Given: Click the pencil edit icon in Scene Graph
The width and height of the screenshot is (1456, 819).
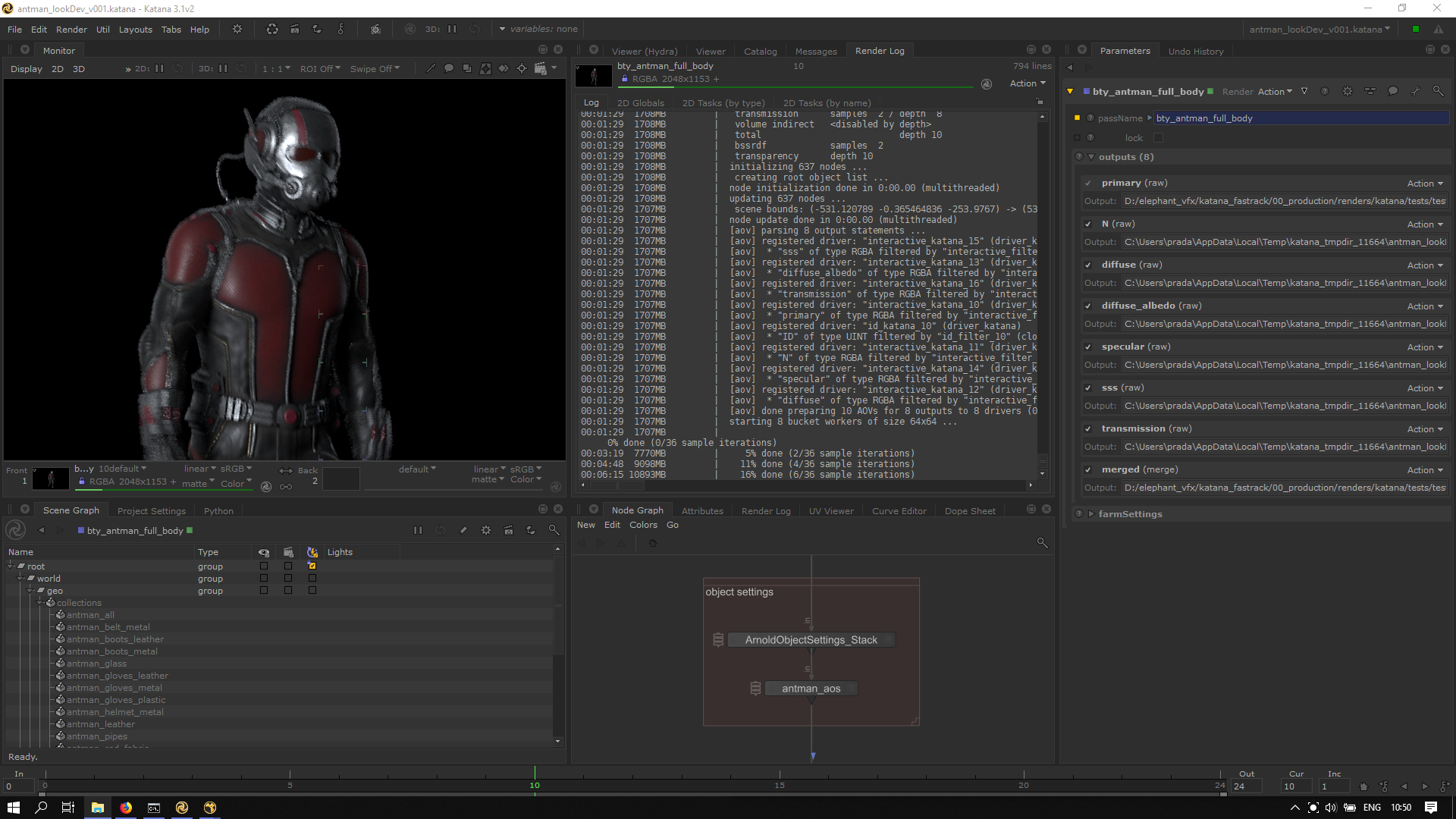Looking at the screenshot, I should click(x=463, y=530).
